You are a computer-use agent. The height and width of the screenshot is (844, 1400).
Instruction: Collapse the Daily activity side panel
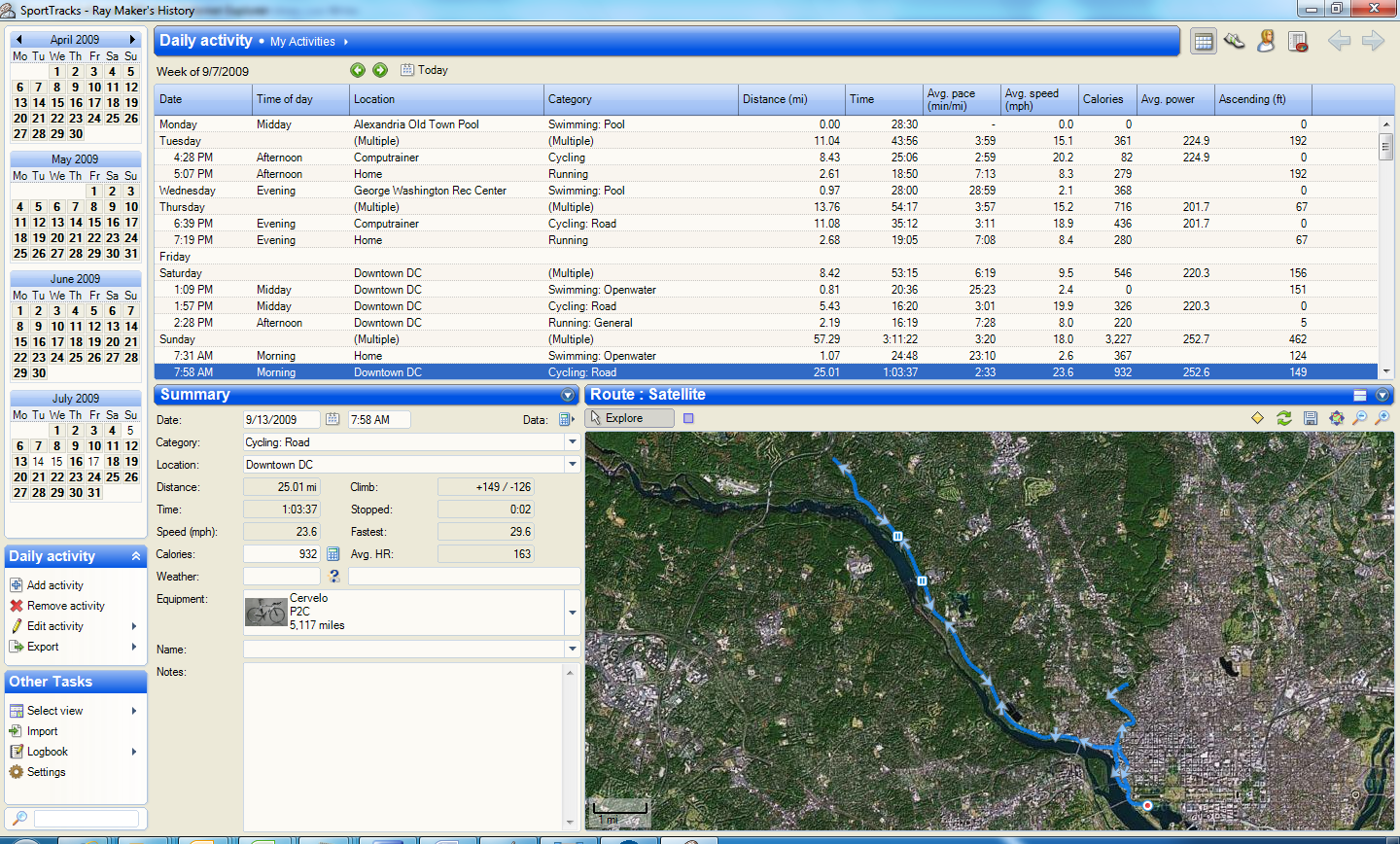coord(135,556)
